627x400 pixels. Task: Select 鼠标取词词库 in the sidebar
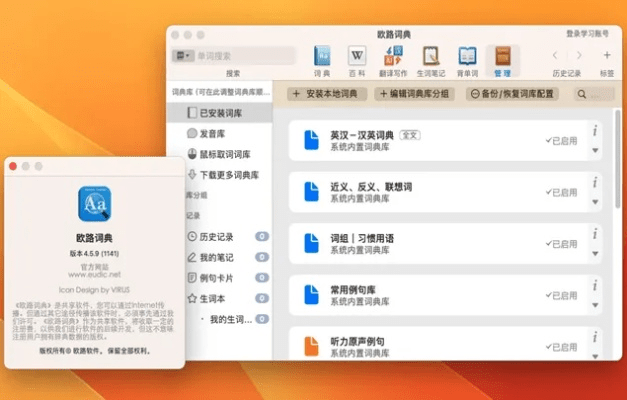(220, 154)
